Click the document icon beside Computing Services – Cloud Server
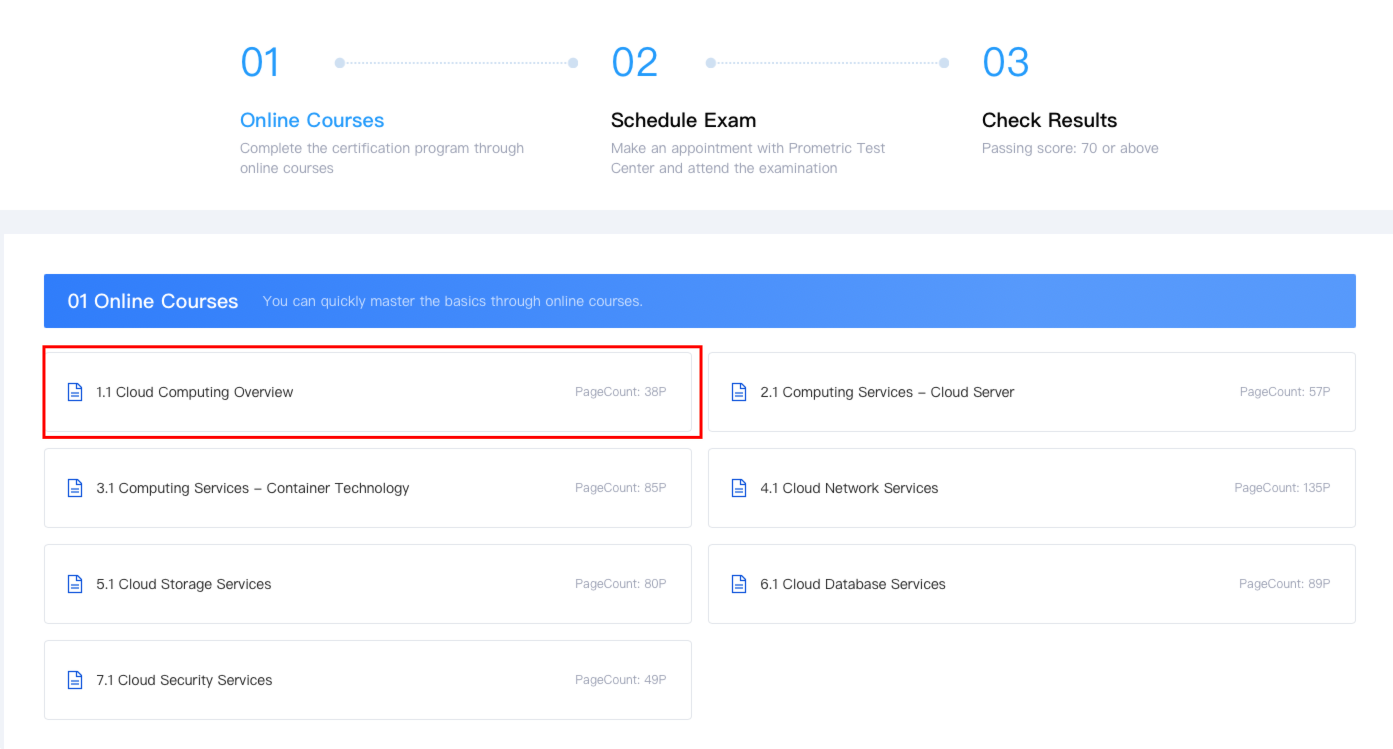The height and width of the screenshot is (749, 1393). (739, 392)
